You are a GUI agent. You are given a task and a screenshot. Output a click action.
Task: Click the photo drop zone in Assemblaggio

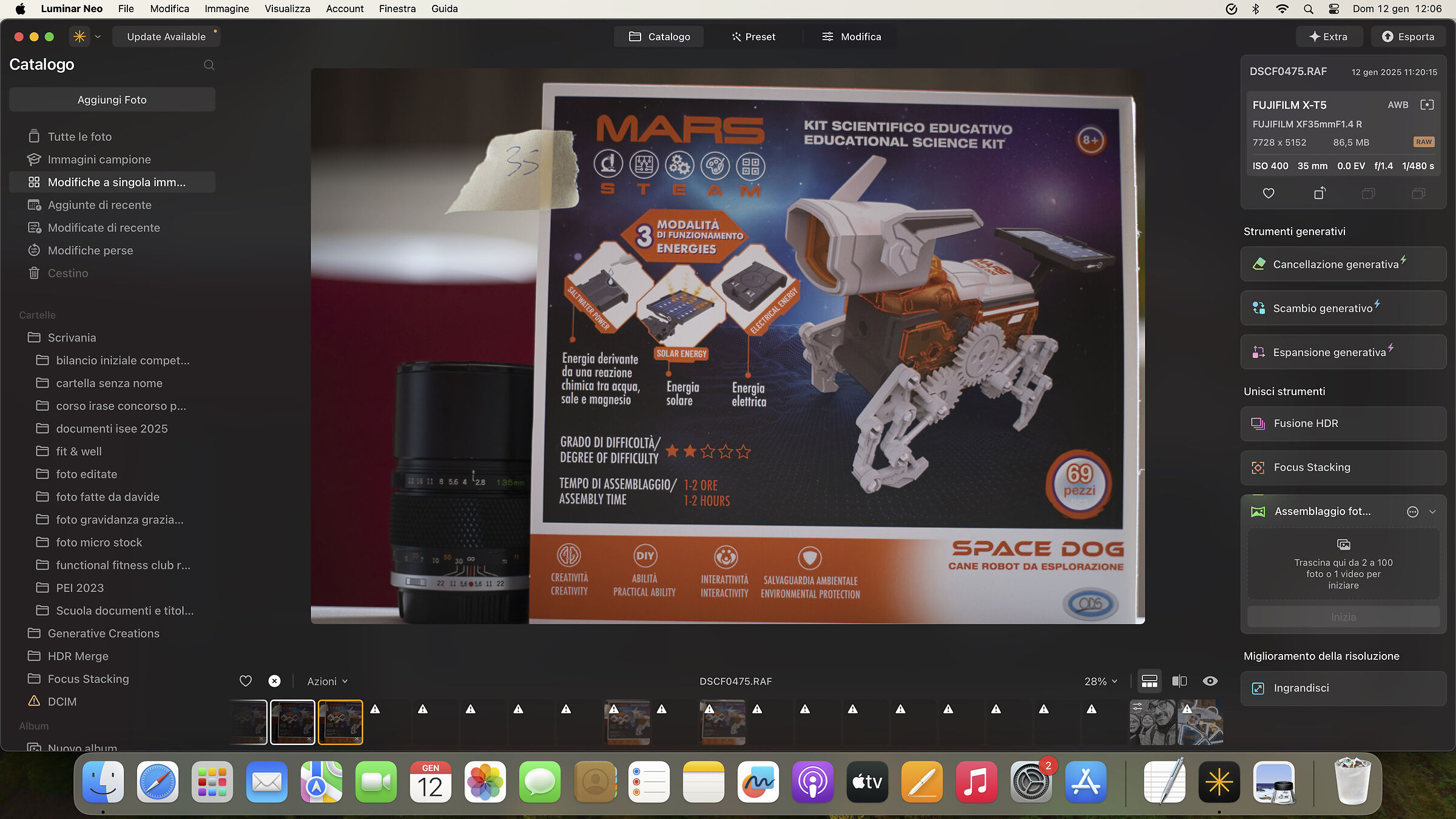1343,564
